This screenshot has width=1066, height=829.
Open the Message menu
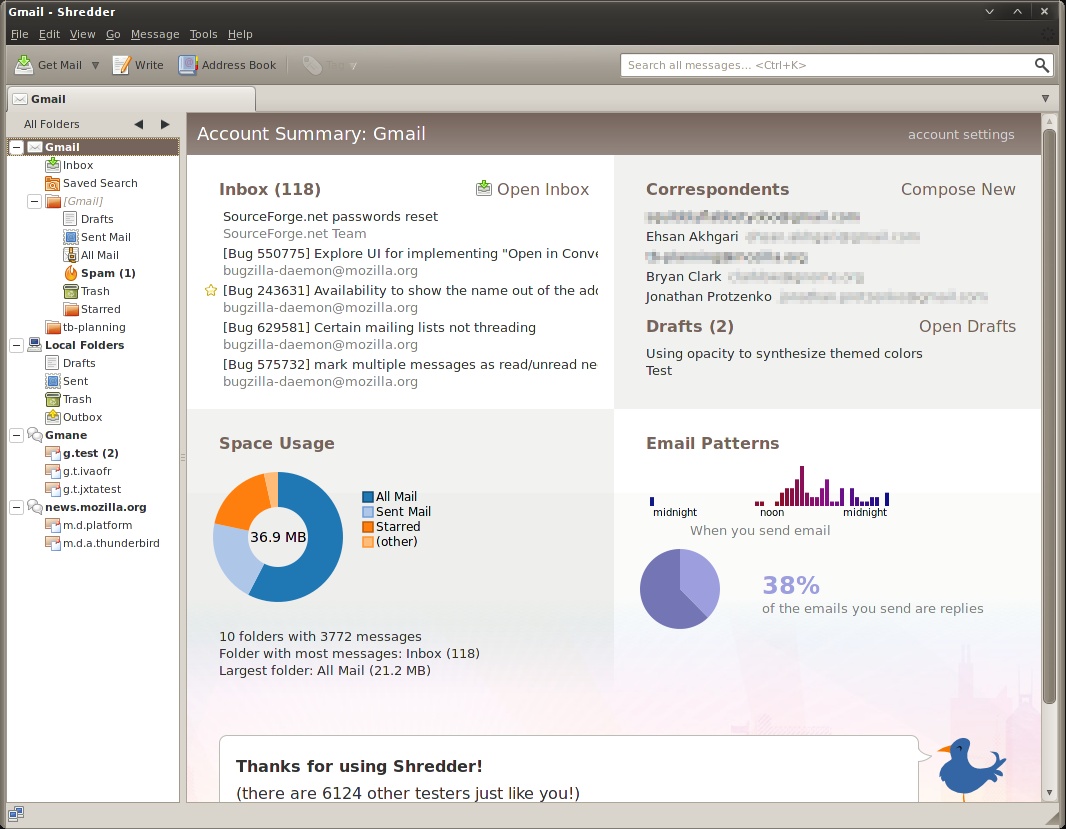point(155,34)
